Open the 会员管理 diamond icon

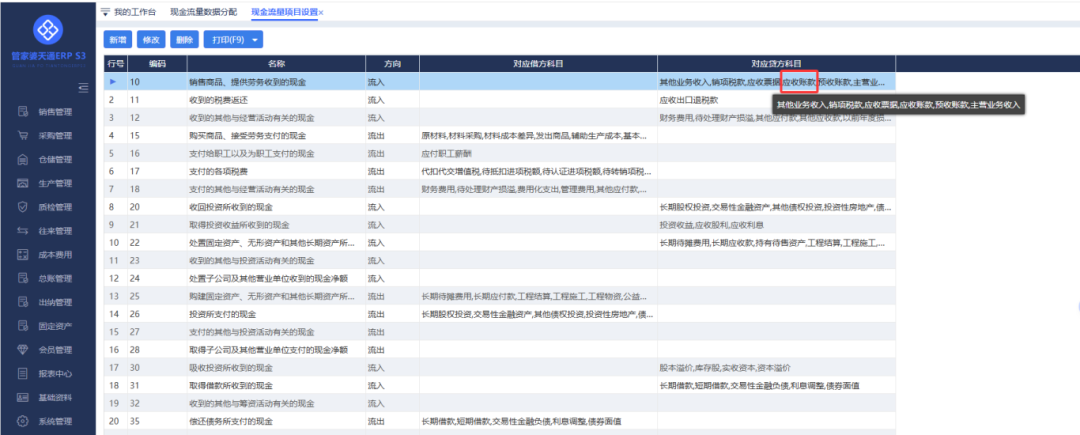(23, 350)
